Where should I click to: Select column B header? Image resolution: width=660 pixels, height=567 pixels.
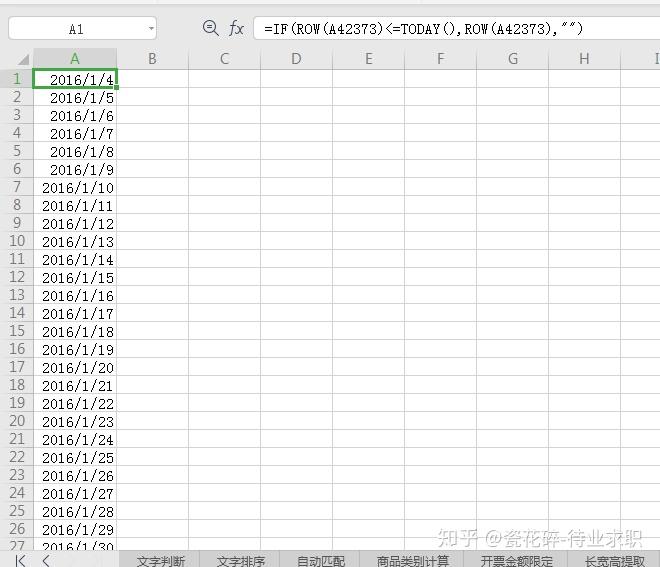pos(152,59)
